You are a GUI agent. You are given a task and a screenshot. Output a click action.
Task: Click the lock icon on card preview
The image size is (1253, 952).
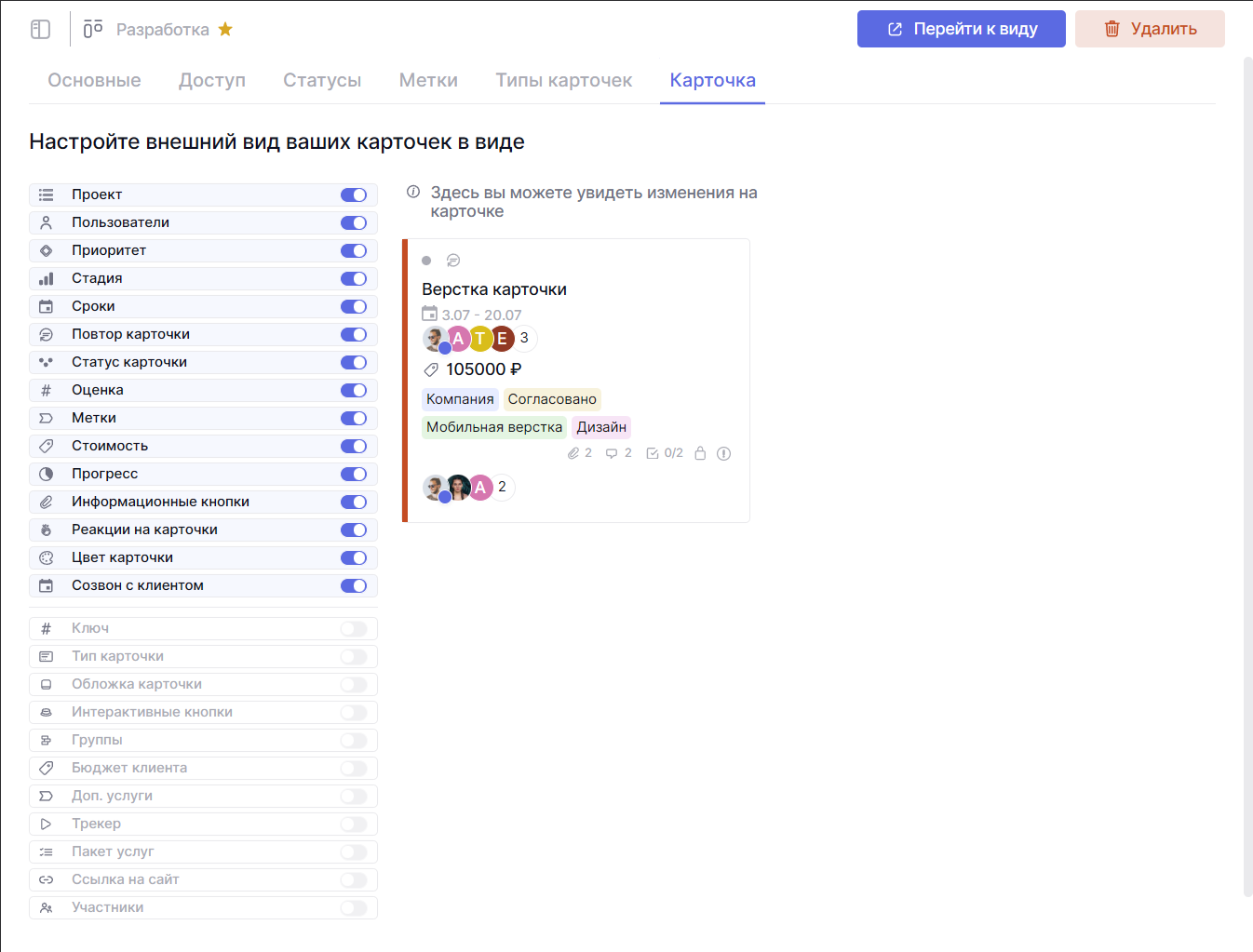coord(700,453)
